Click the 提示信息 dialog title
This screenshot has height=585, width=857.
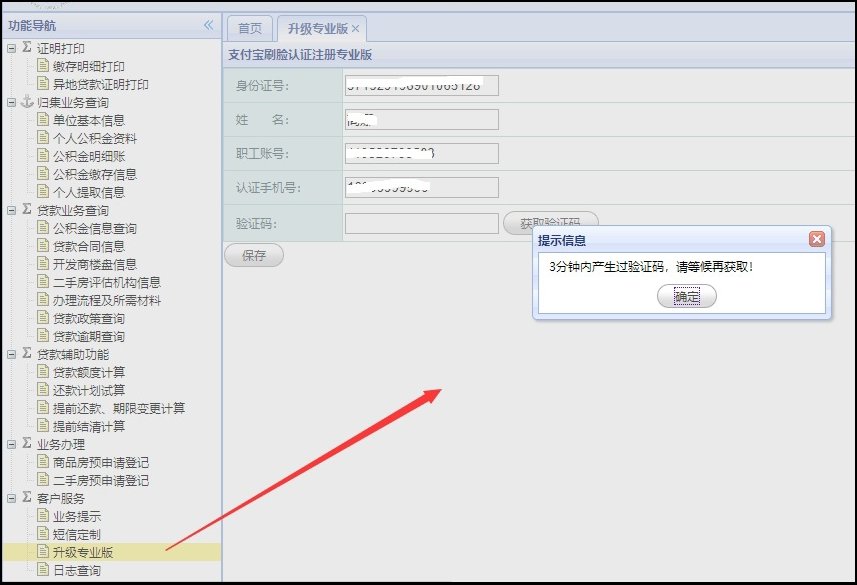tap(561, 241)
